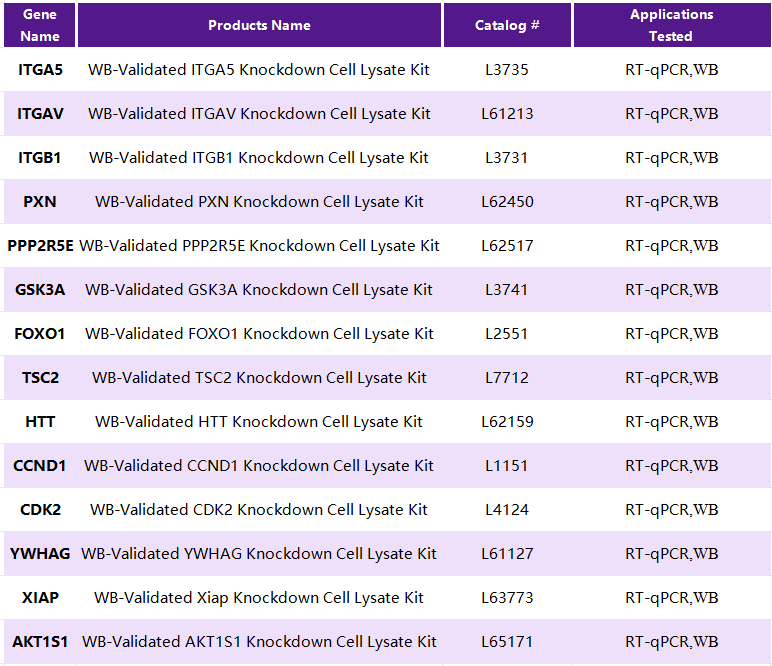Select gene name ITGB1
Viewport: 772px width, 666px height.
tap(39, 158)
